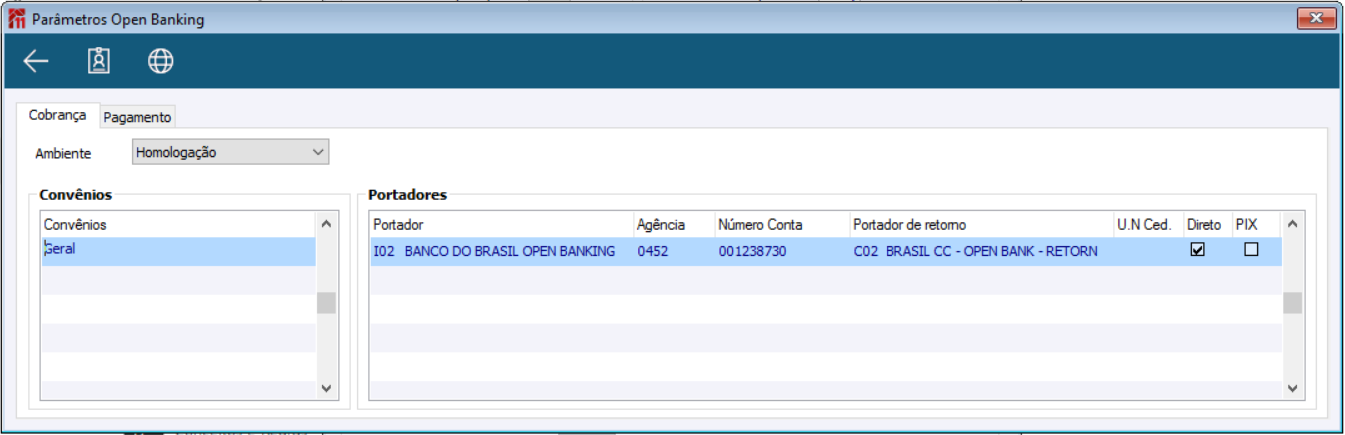Go back with the left arrow icon
Viewport: 1345px width, 435px height.
36,62
